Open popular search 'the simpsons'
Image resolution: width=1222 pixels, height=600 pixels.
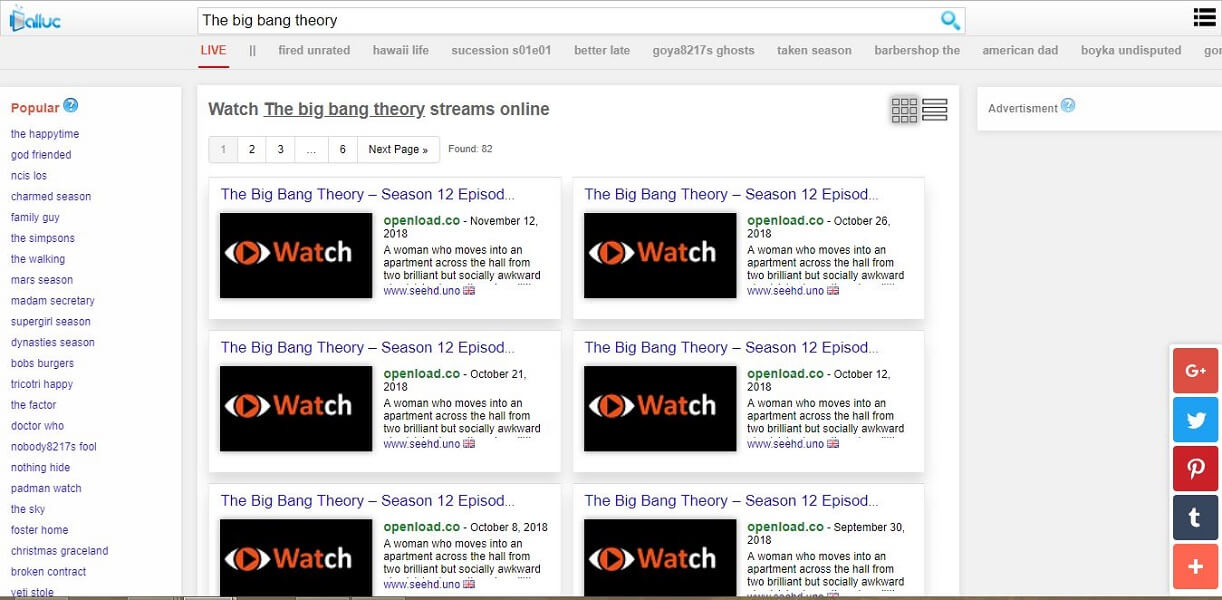pos(43,238)
